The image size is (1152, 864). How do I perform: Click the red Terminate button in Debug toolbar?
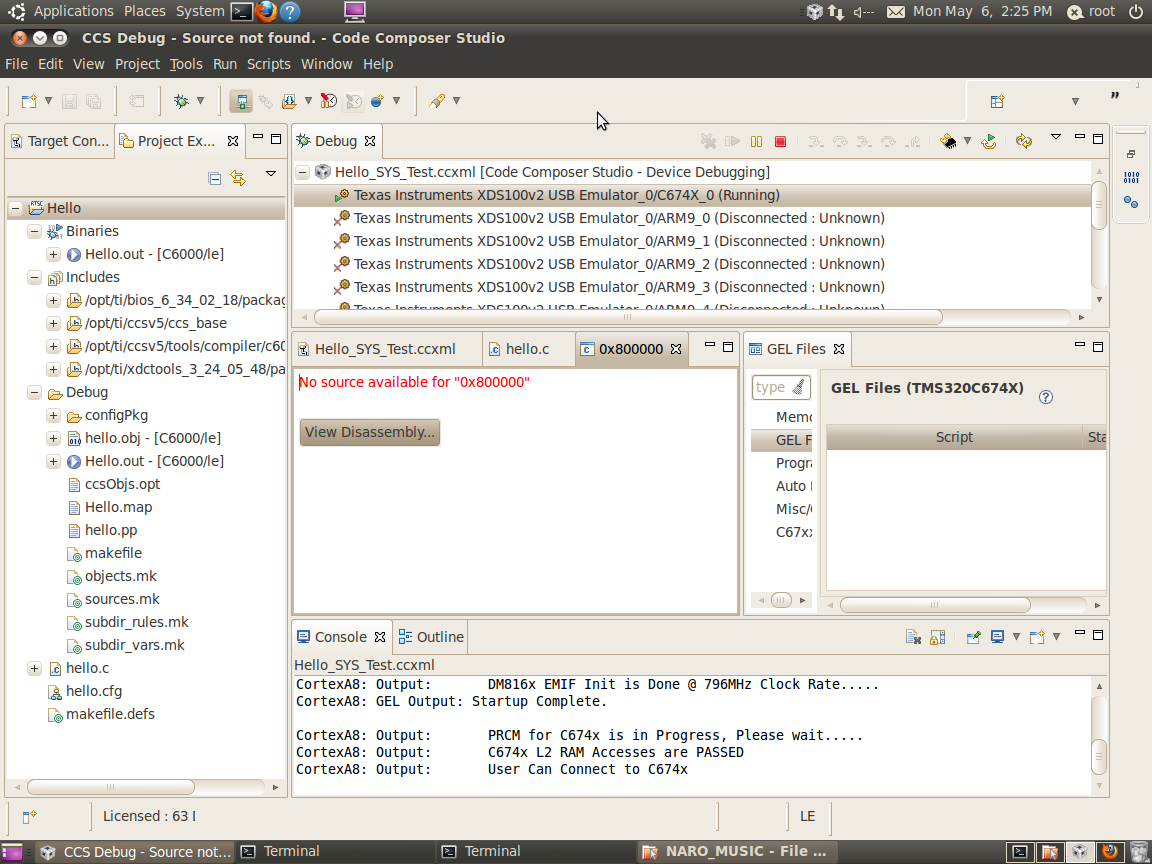tap(781, 142)
